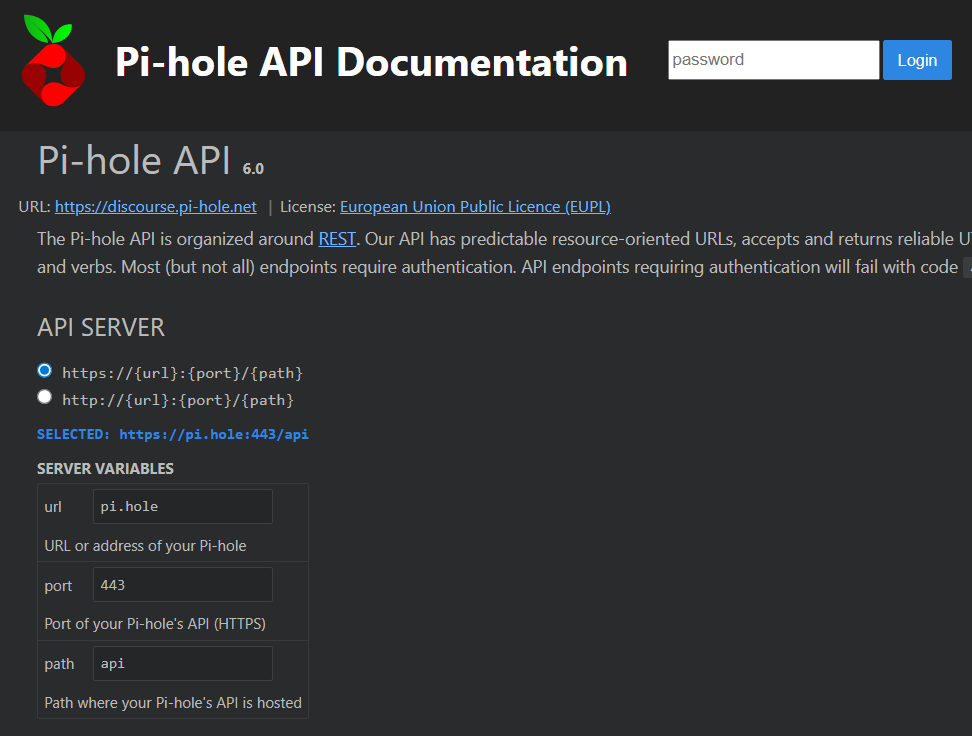
Task: Click the 'Path where your Pi-hole's API is hosted' description
Action: (173, 703)
